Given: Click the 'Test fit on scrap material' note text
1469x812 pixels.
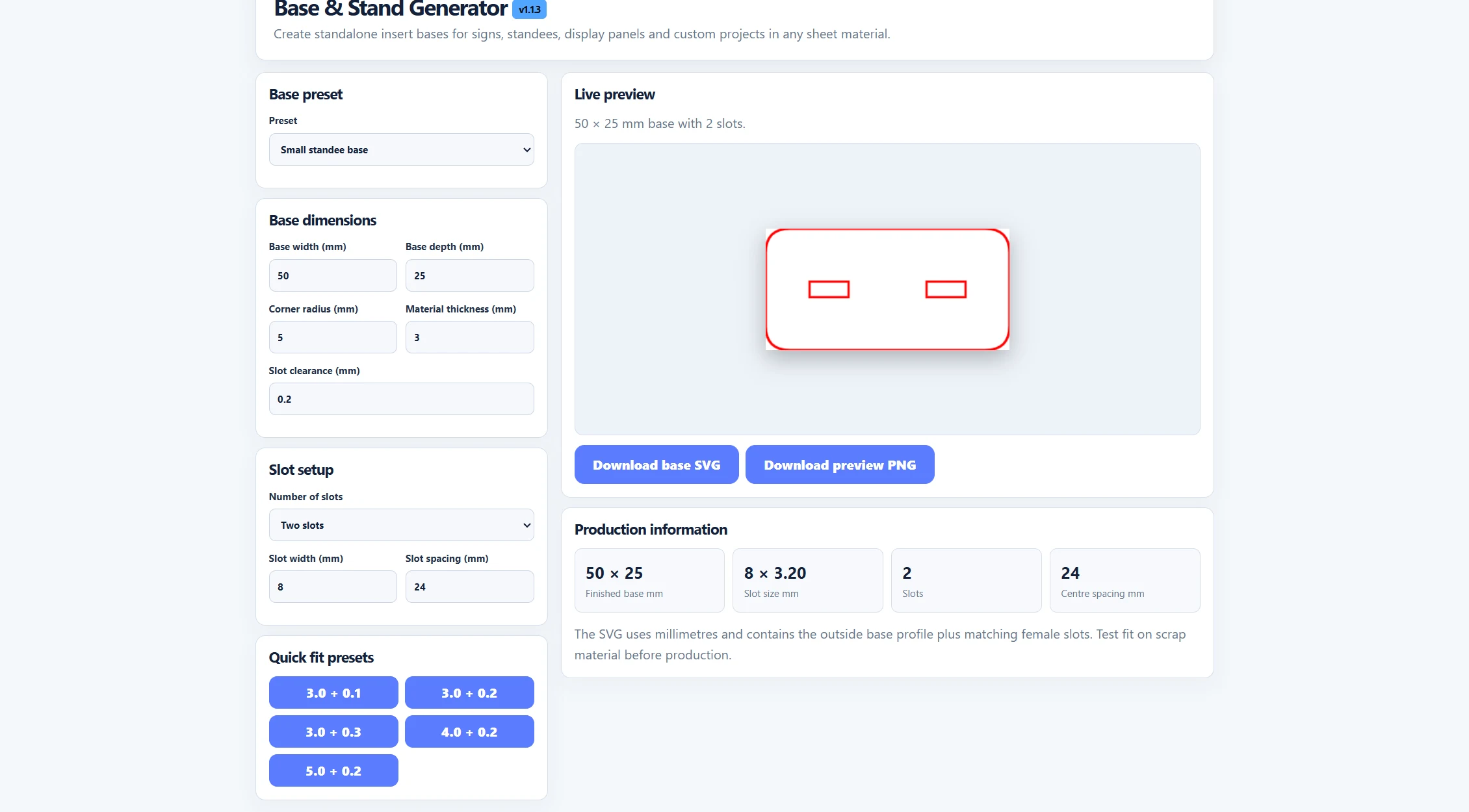Looking at the screenshot, I should [x=880, y=644].
